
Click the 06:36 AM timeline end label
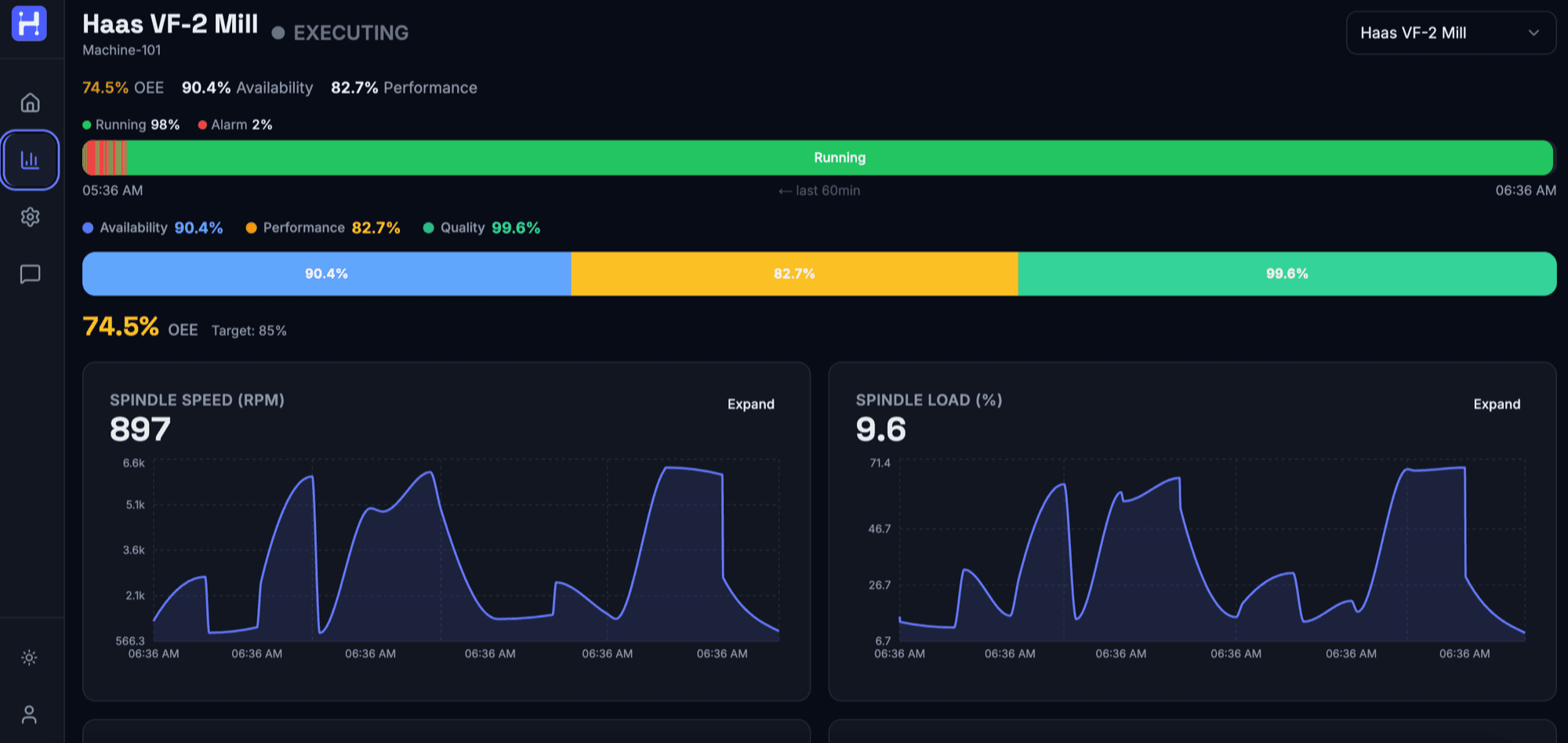(1526, 190)
